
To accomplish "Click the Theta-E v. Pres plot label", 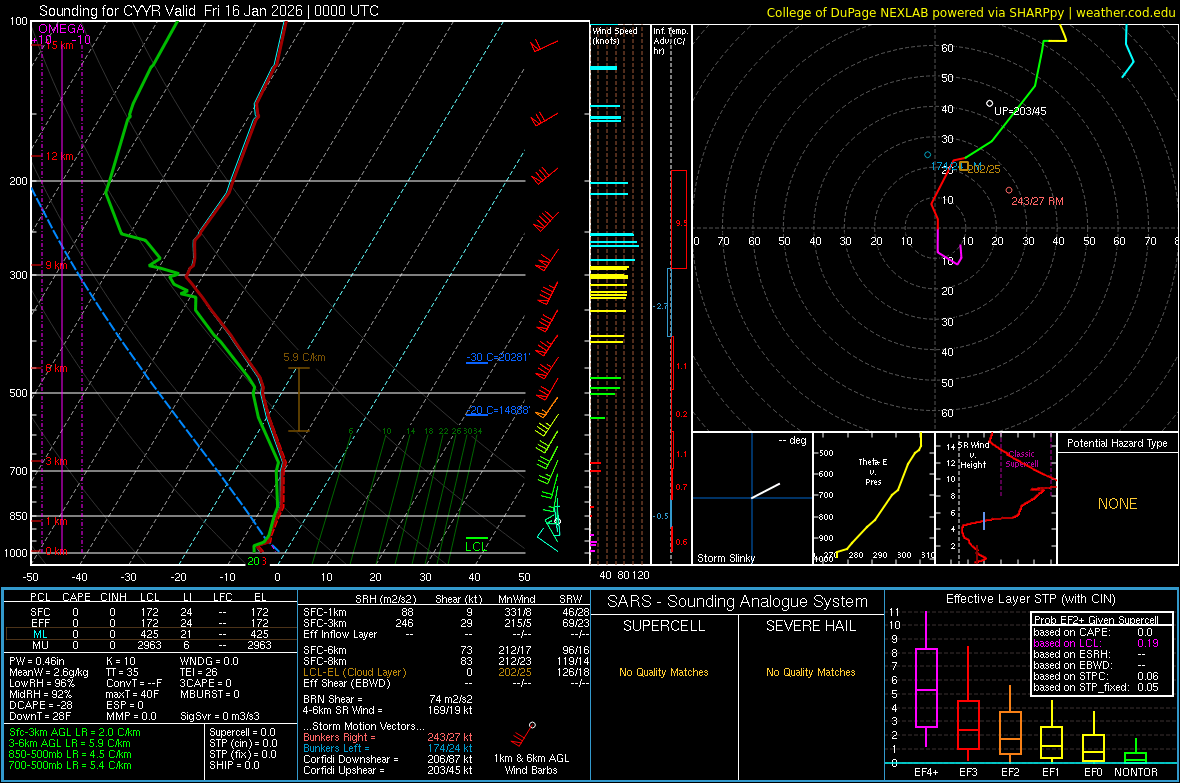I will point(873,471).
